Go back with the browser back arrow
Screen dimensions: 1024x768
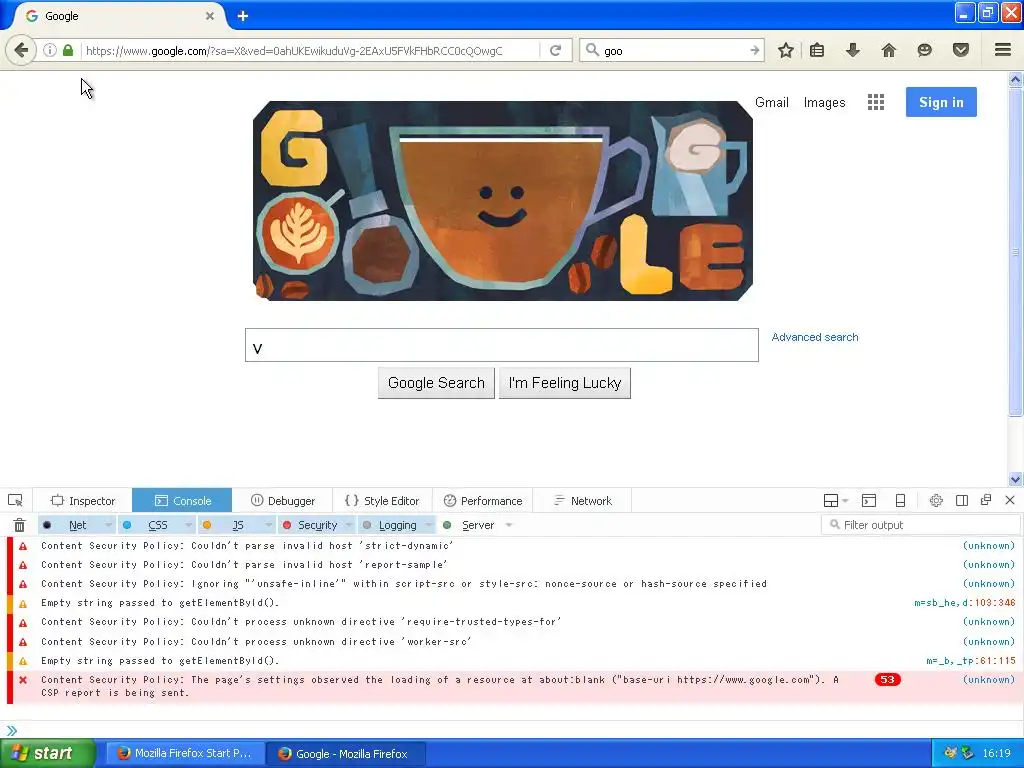[x=21, y=50]
